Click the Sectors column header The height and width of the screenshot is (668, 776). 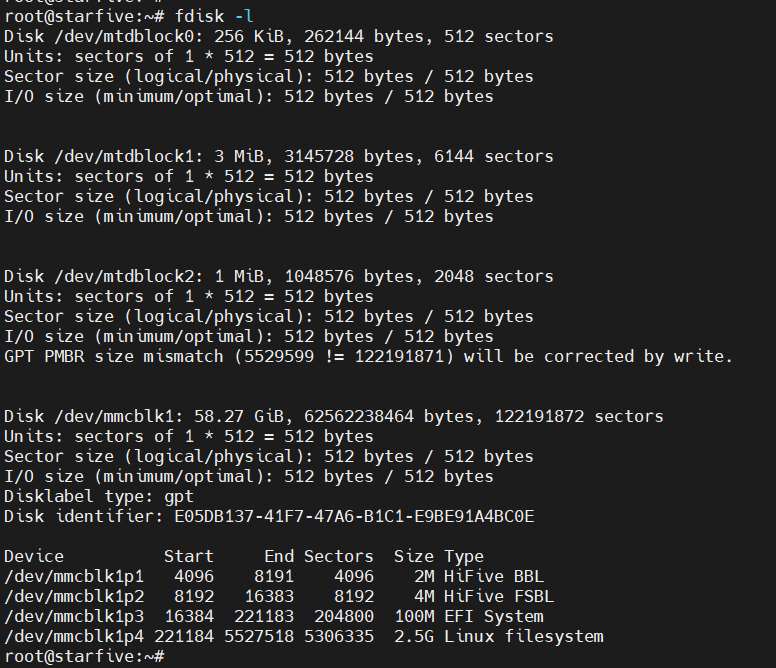[339, 556]
